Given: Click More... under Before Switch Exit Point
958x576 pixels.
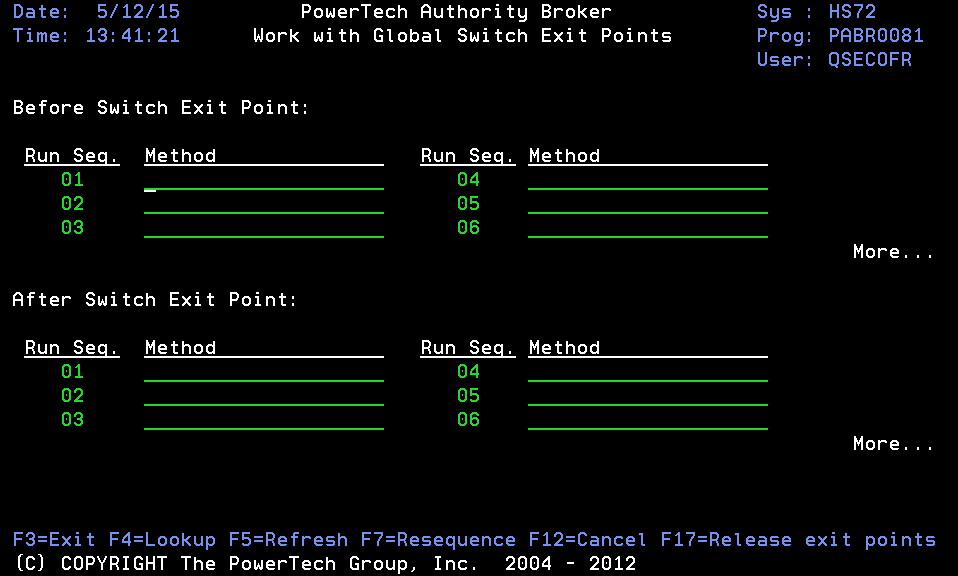Looking at the screenshot, I should pos(893,252).
